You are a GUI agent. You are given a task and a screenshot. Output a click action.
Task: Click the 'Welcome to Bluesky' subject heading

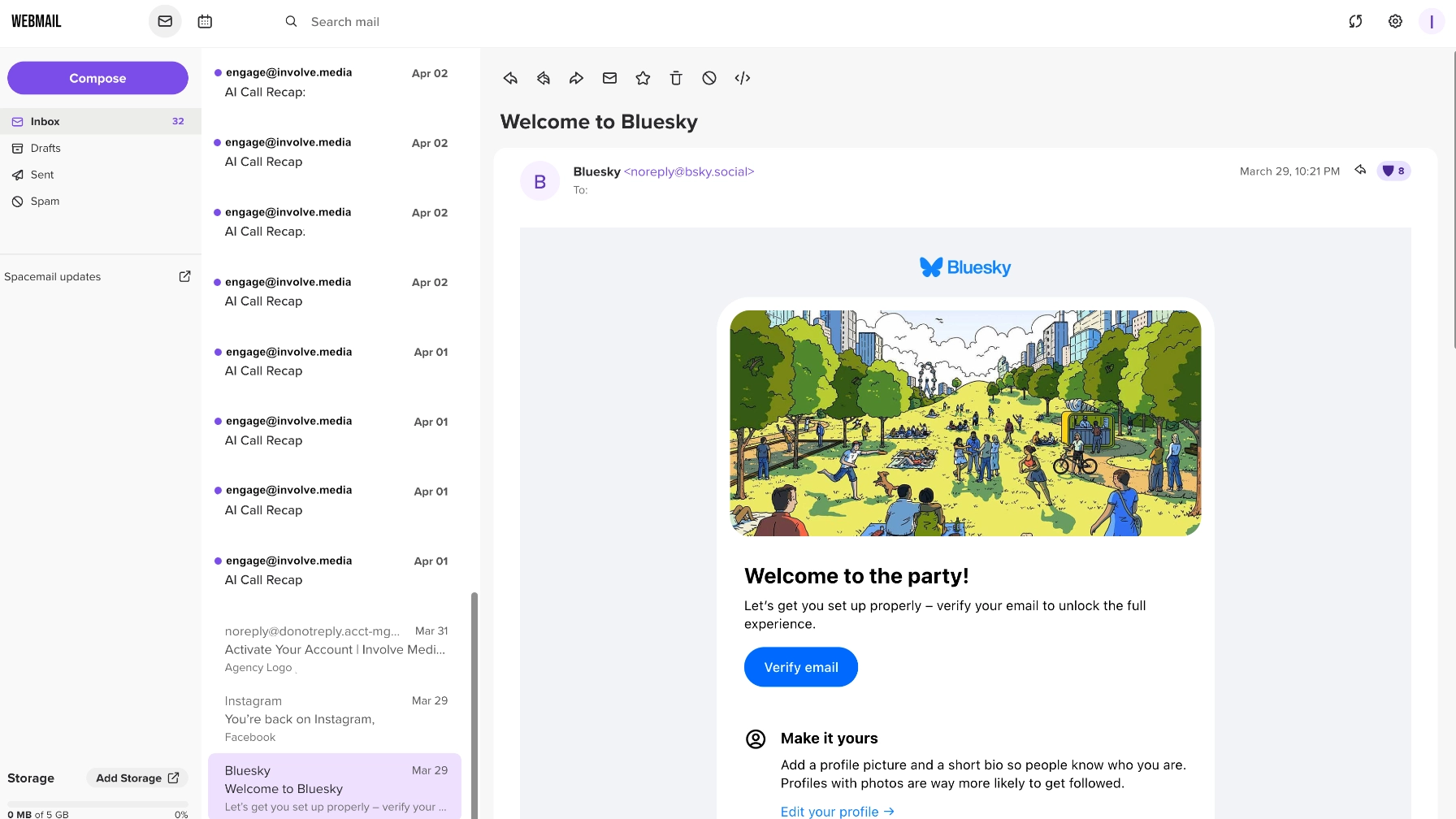coord(599,122)
